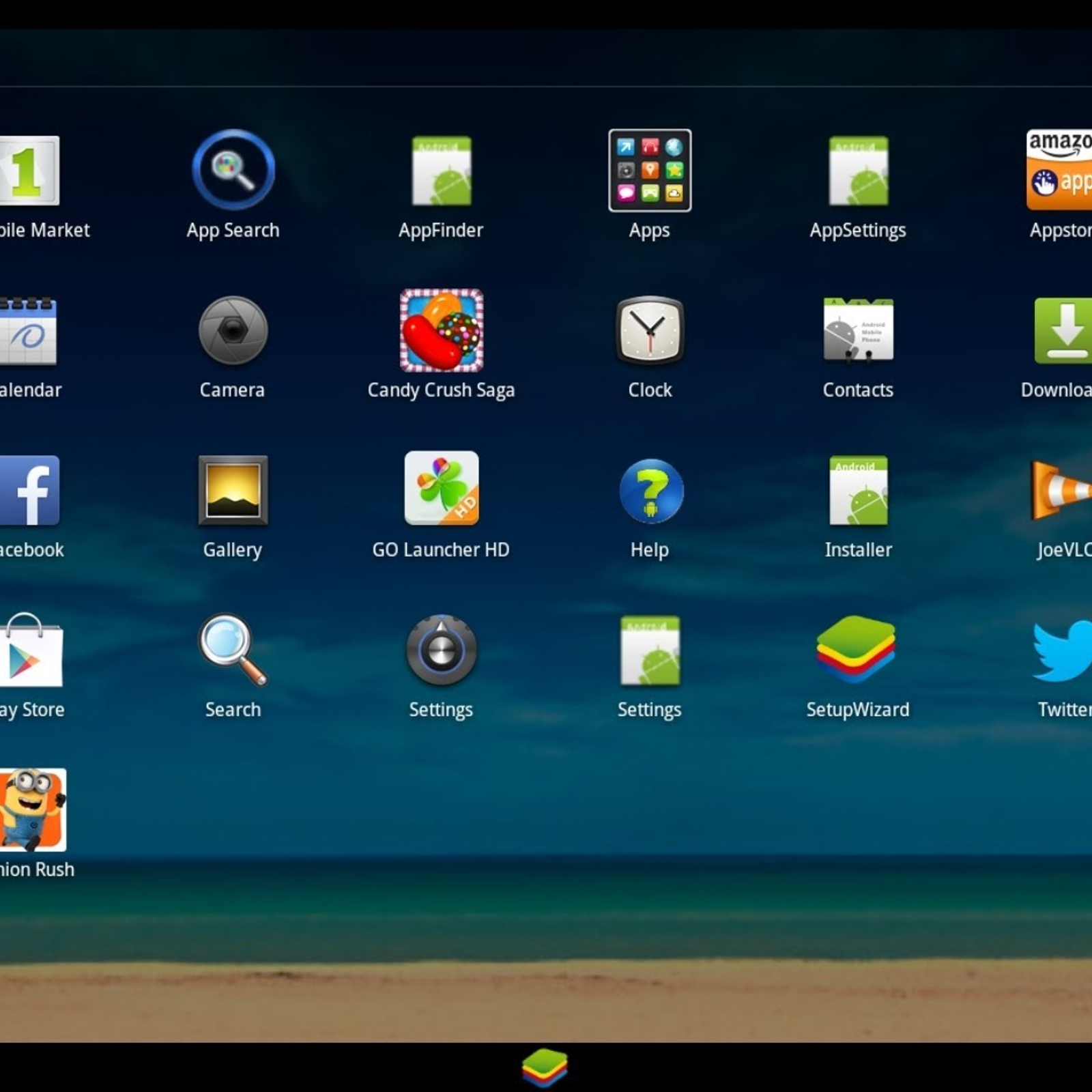
Task: Click the "Contacts" label text
Action: point(858,390)
